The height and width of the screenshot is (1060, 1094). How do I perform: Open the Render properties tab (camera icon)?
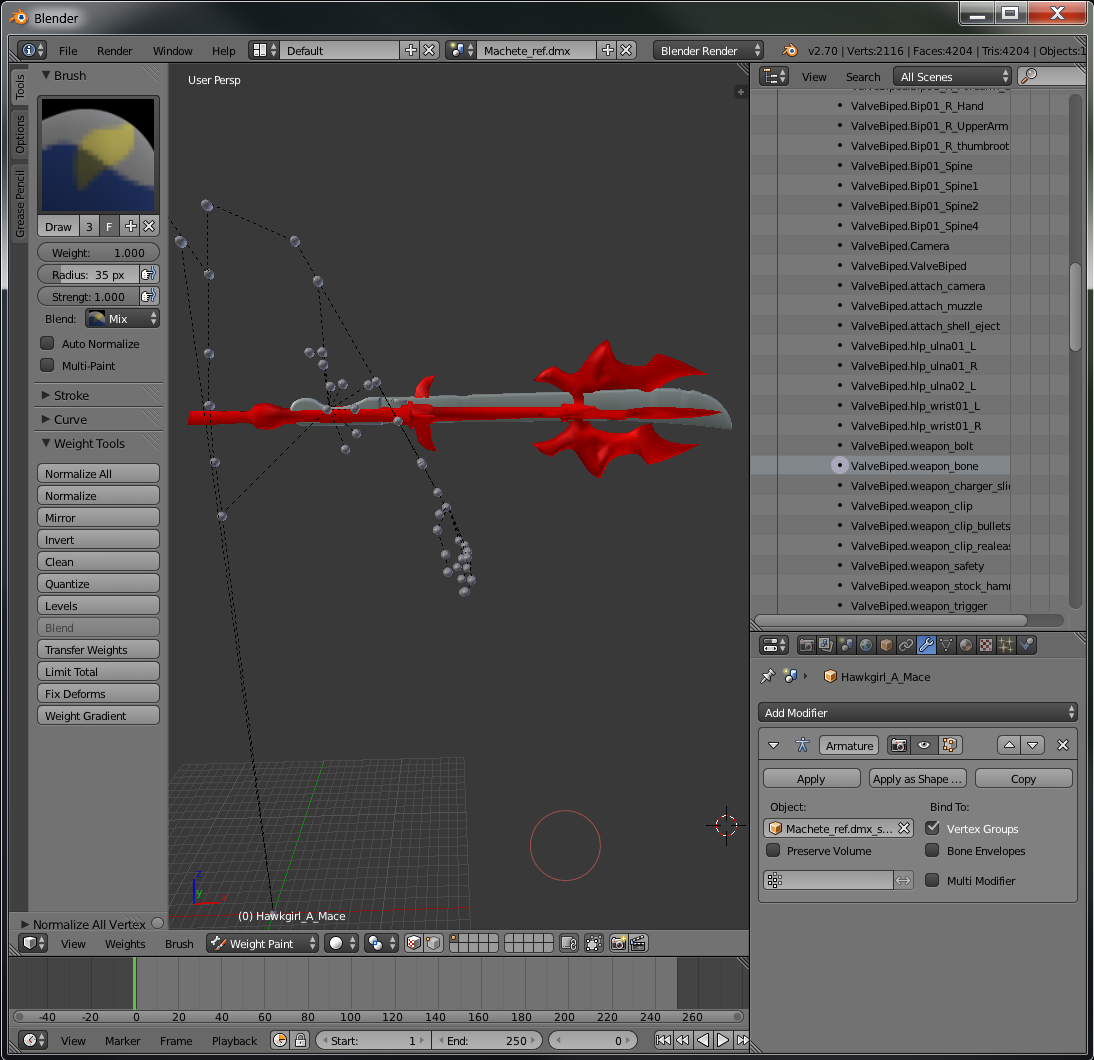click(806, 645)
